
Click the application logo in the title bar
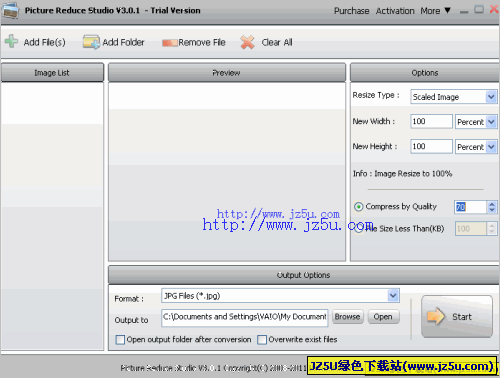click(x=11, y=10)
